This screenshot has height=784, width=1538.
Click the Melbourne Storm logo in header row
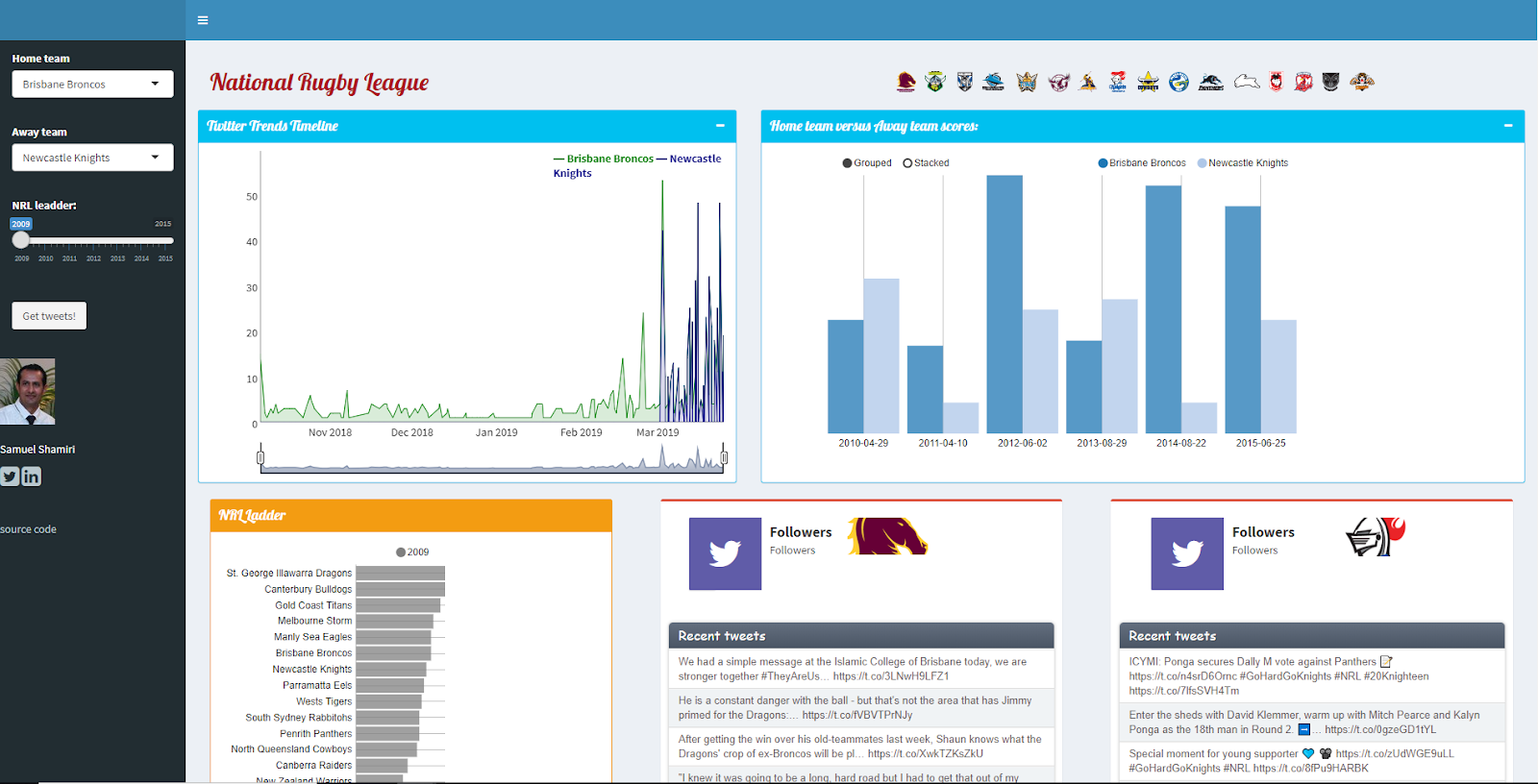1087,82
